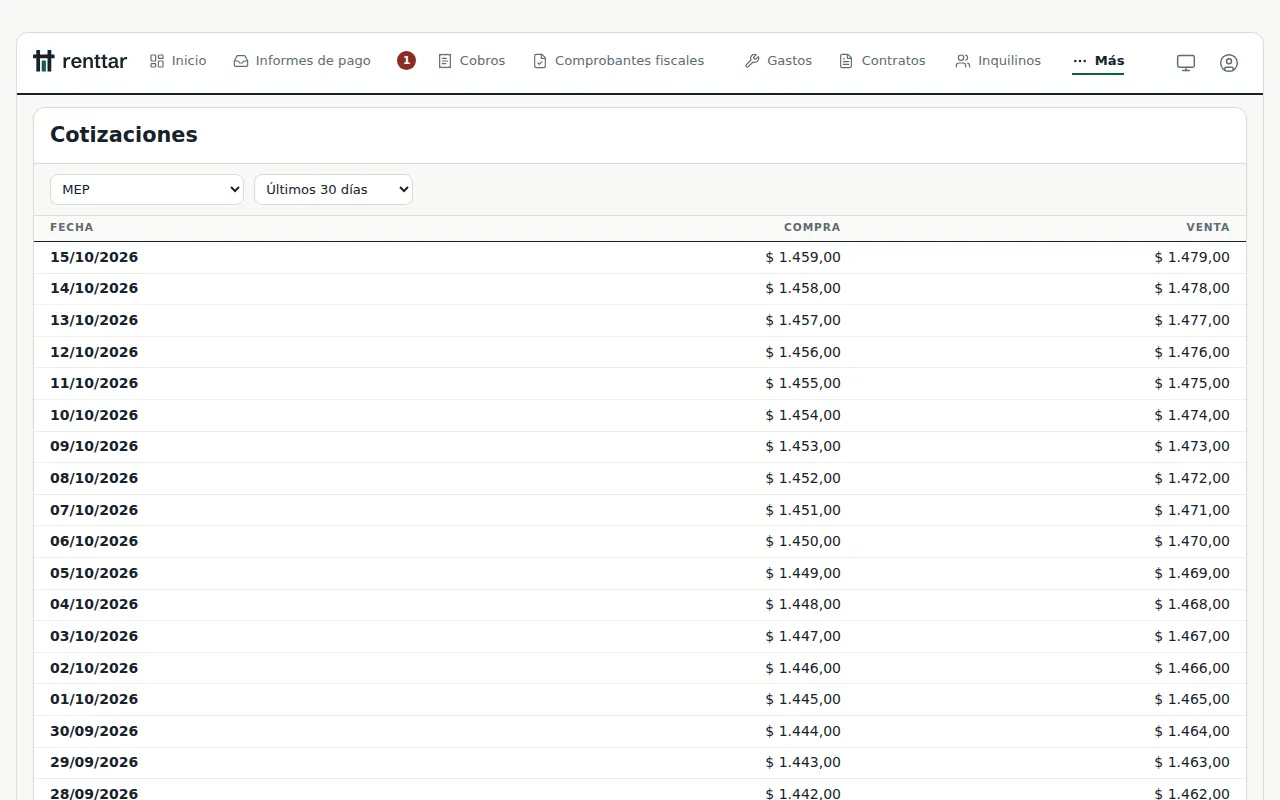Screen dimensions: 1280x800
Task: Click the COMPRA column header
Action: point(812,227)
